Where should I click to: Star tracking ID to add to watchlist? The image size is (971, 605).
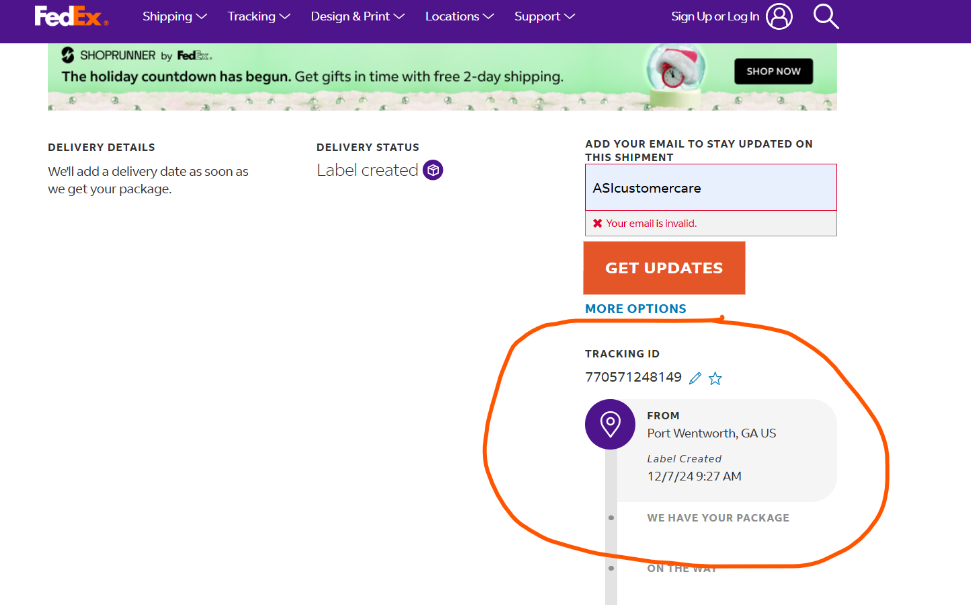[x=715, y=378]
